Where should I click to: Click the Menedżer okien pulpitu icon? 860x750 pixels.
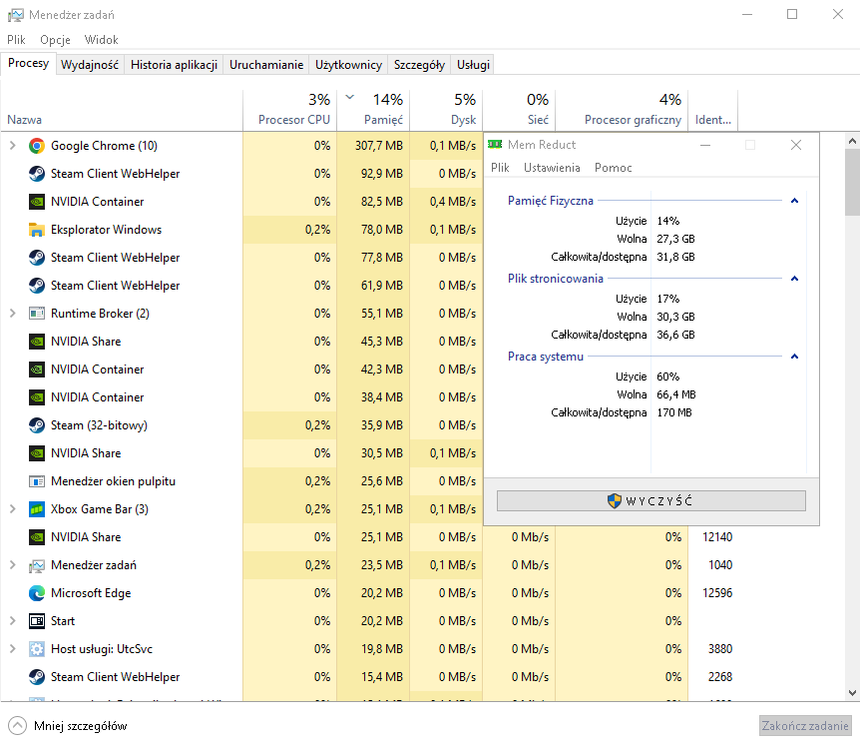pos(37,481)
